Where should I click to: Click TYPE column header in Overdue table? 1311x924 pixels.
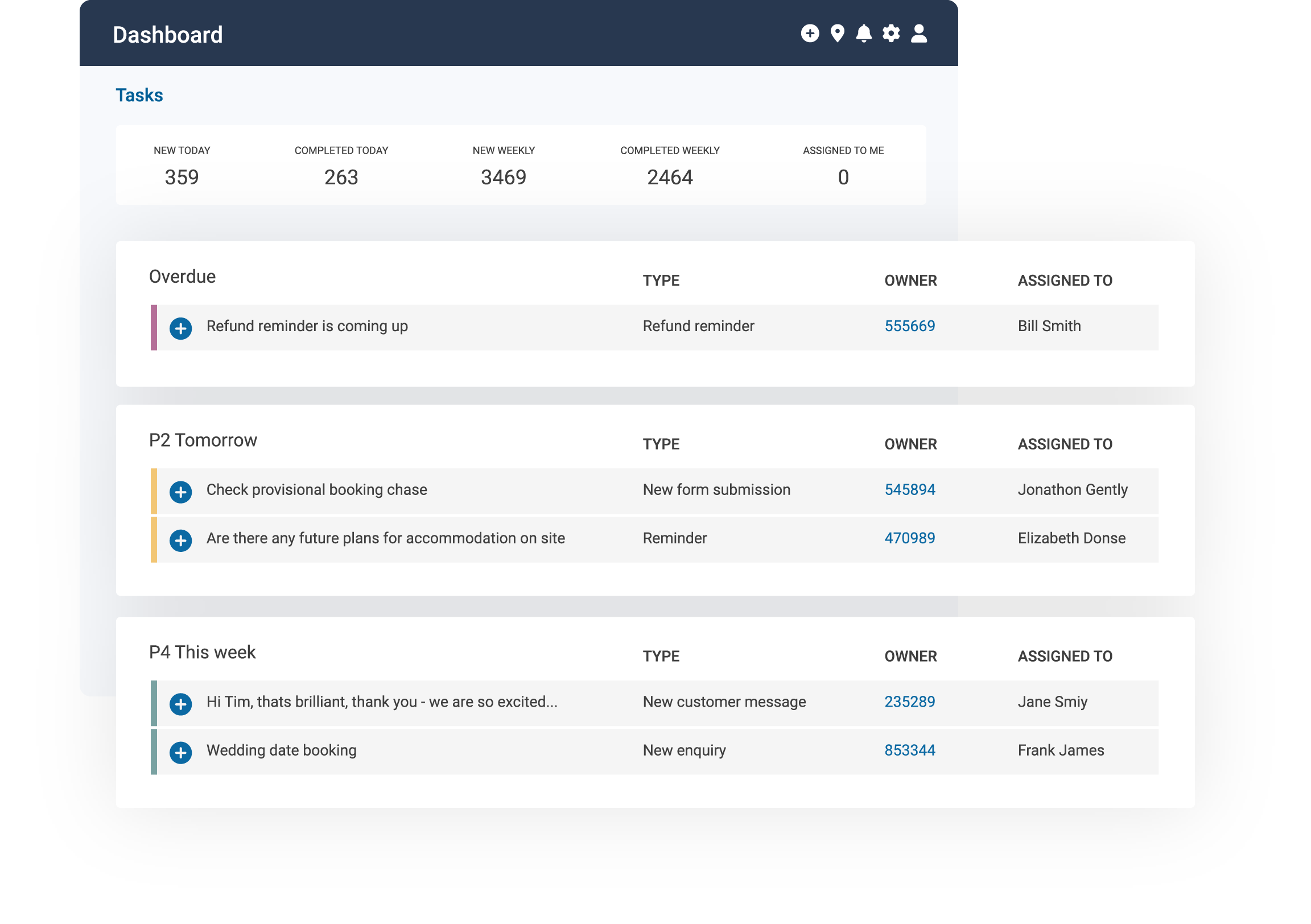[x=661, y=281]
